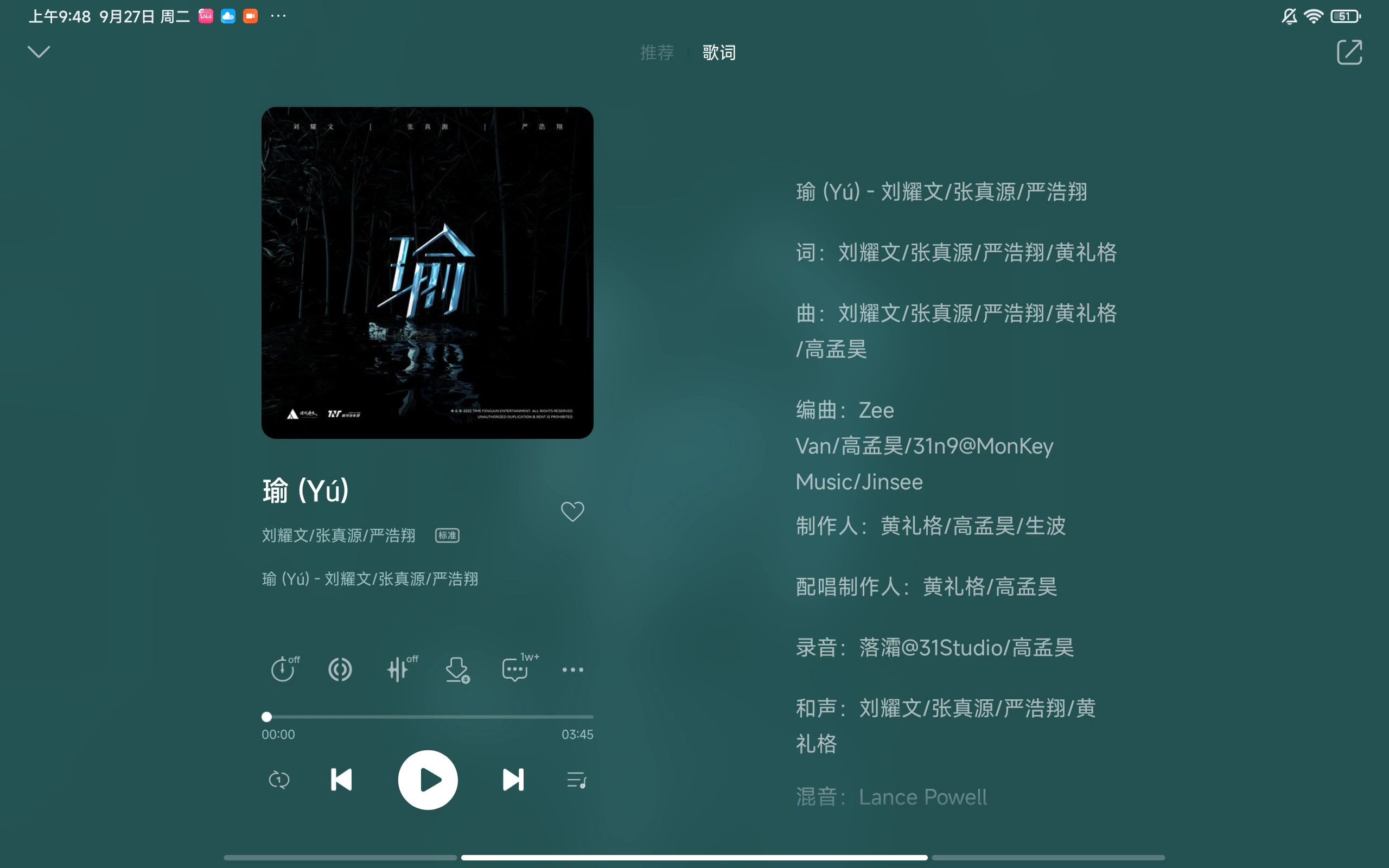This screenshot has width=1389, height=868.
Task: Enable download for offline play
Action: [x=458, y=668]
